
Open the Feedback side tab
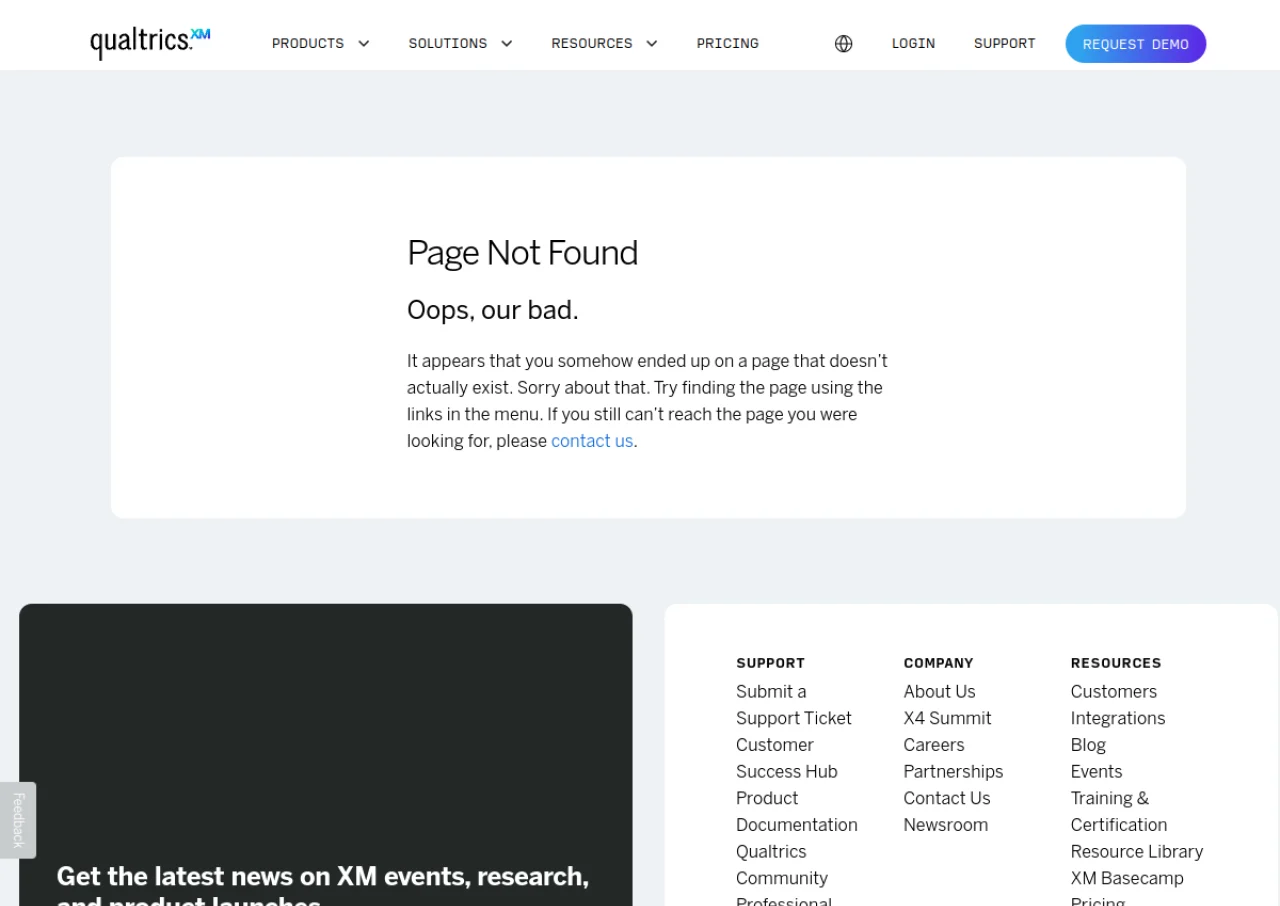coord(18,820)
